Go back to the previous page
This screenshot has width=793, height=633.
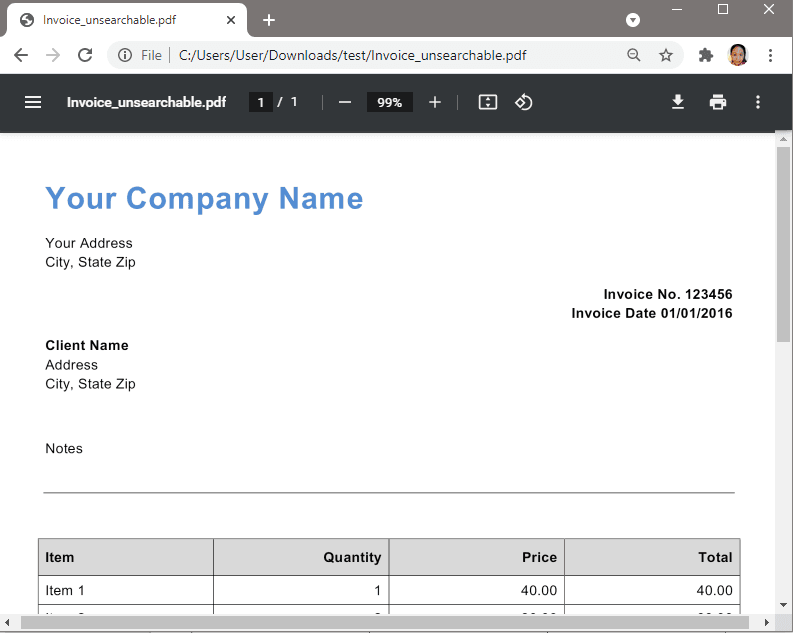coord(21,56)
